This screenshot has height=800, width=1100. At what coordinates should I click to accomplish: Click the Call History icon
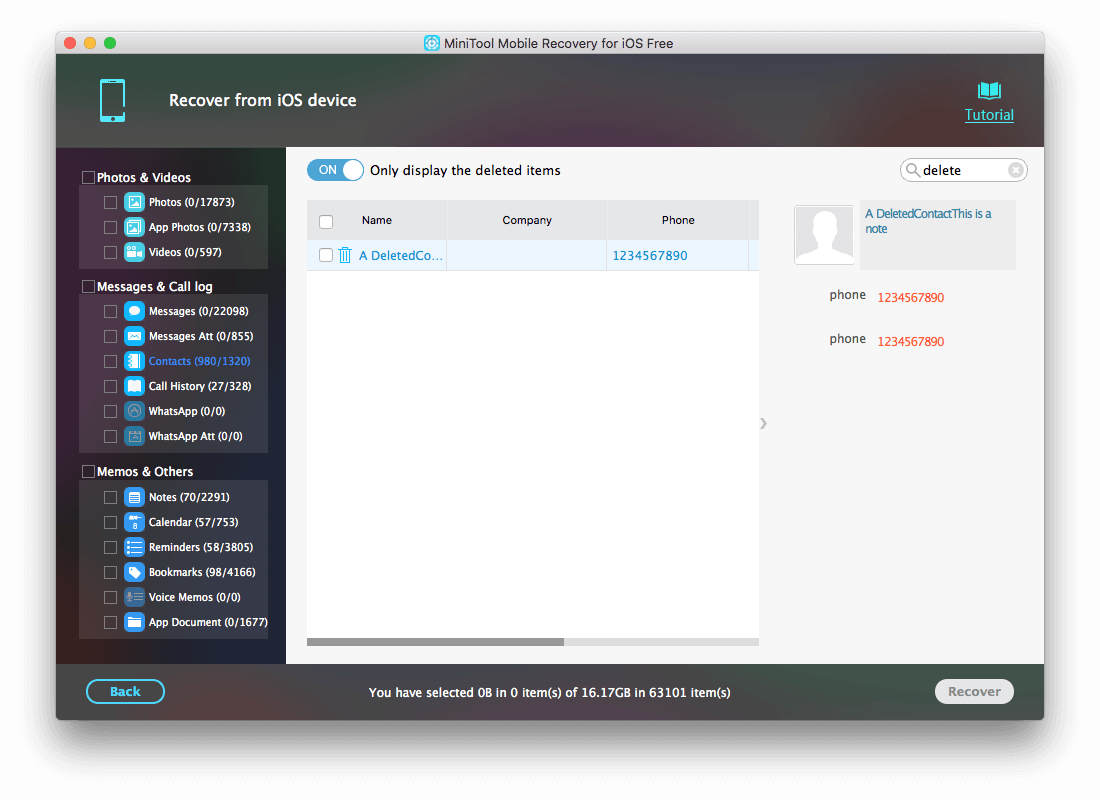coord(134,386)
